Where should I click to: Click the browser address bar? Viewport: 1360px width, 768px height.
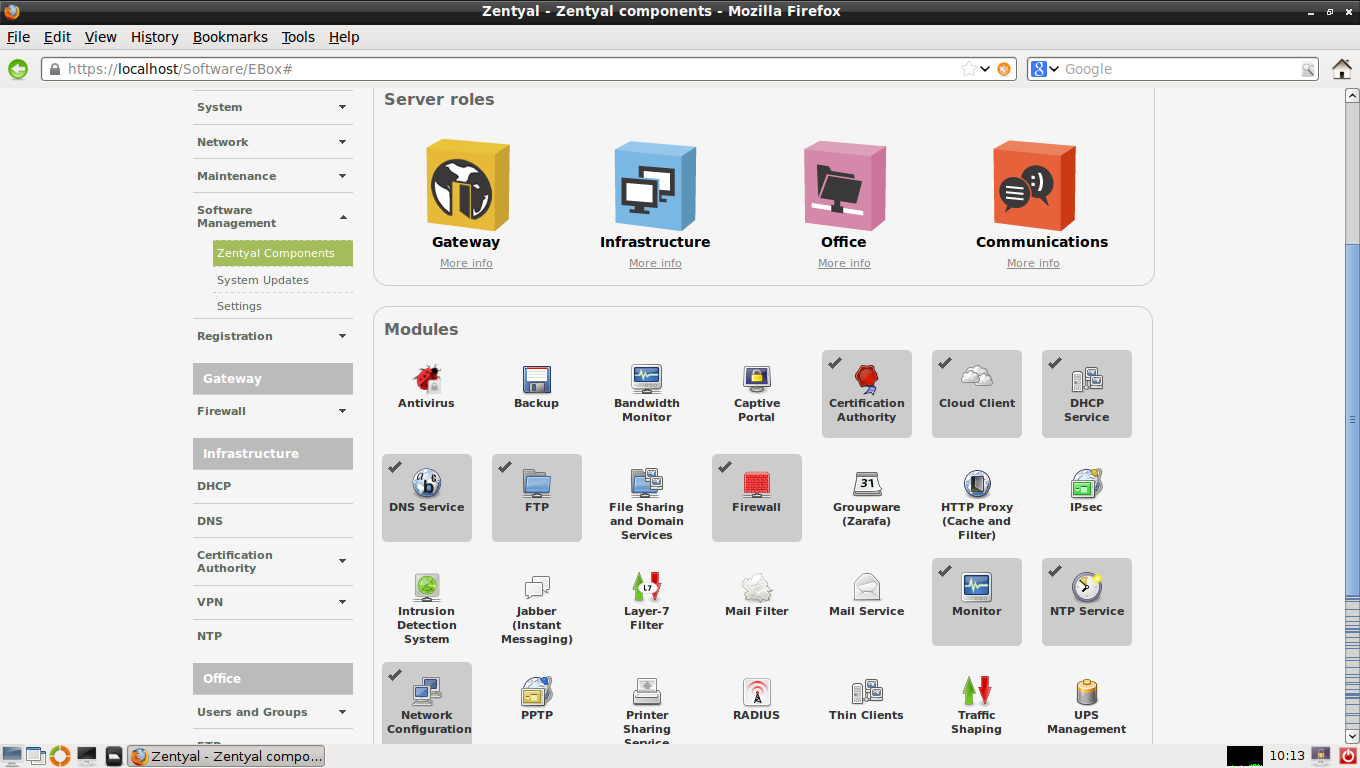pos(500,69)
